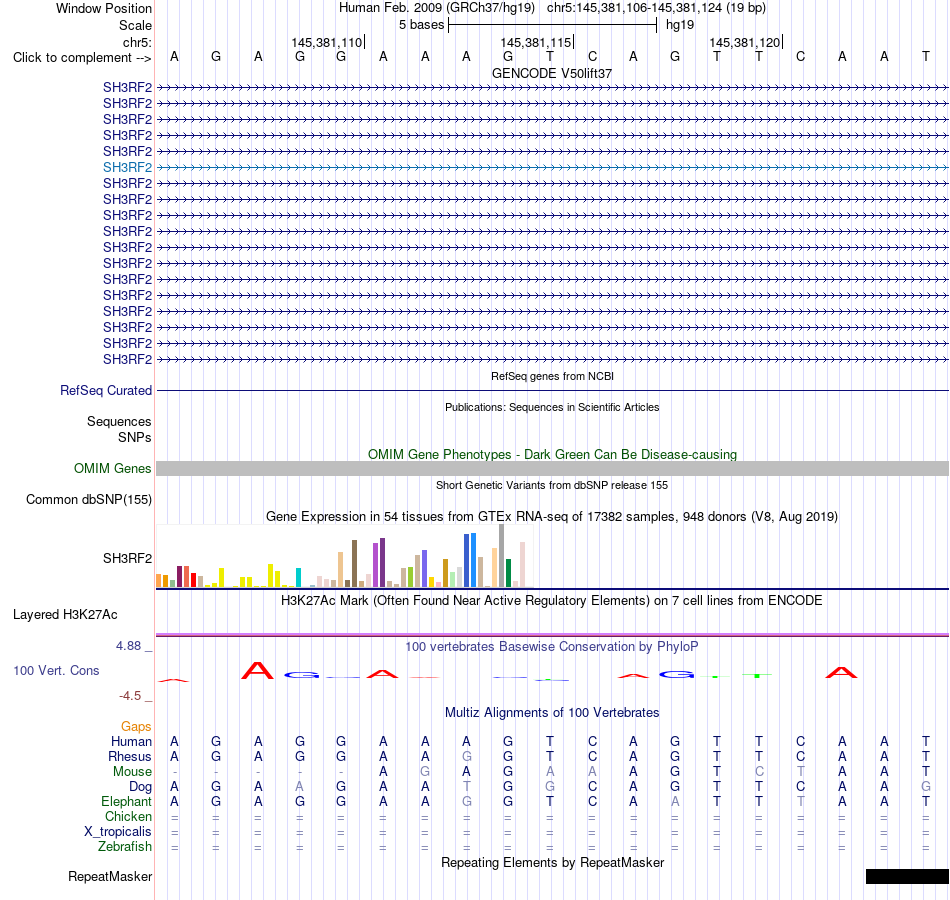
Task: Click the OMIM Gene Phenotypes green title
Action: click(x=553, y=455)
